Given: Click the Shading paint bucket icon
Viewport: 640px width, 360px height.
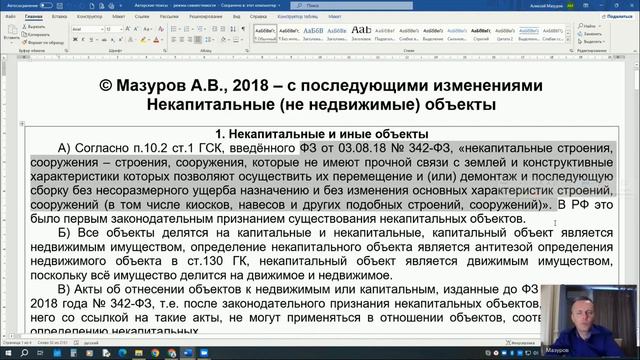Looking at the screenshot, I should [223, 40].
